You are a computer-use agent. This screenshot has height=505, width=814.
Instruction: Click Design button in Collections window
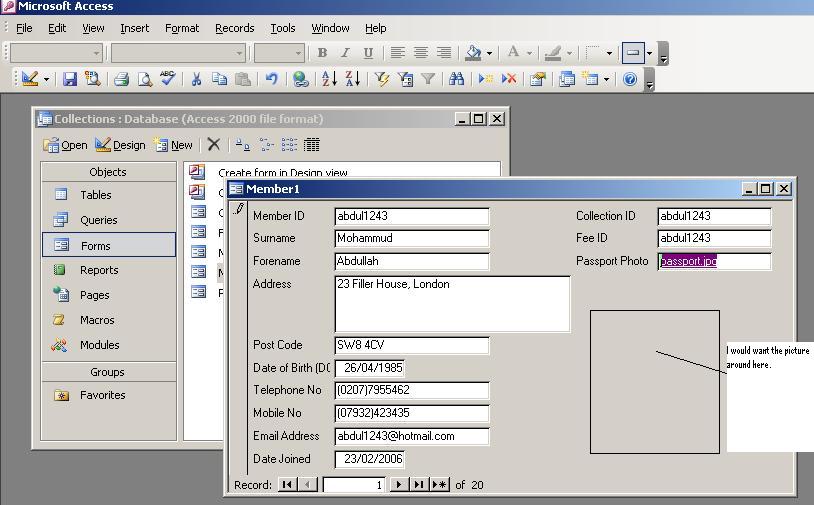pos(120,145)
